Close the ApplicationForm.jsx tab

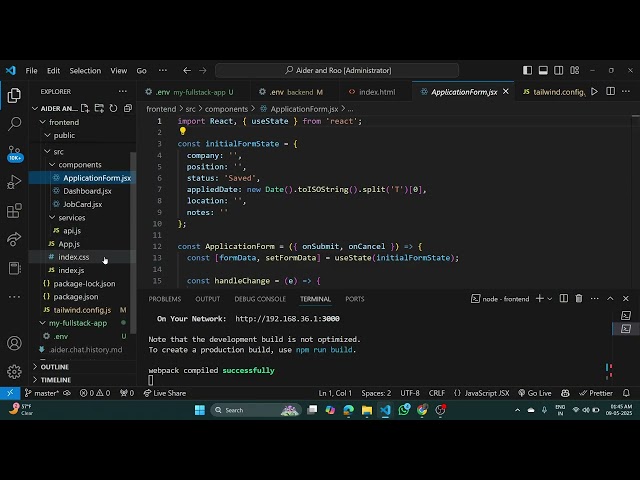pyautogui.click(x=506, y=91)
